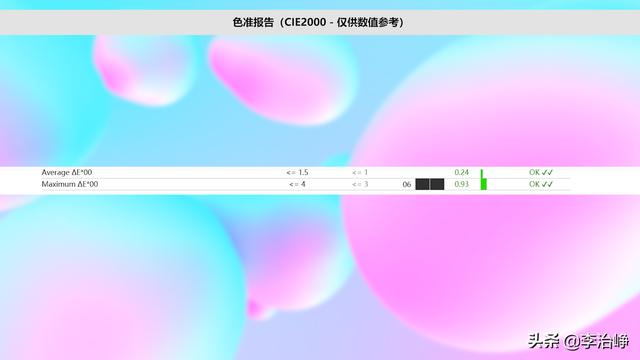Click the nominal tolerance value <= 4
Viewport: 640px width, 360px height.
click(297, 184)
